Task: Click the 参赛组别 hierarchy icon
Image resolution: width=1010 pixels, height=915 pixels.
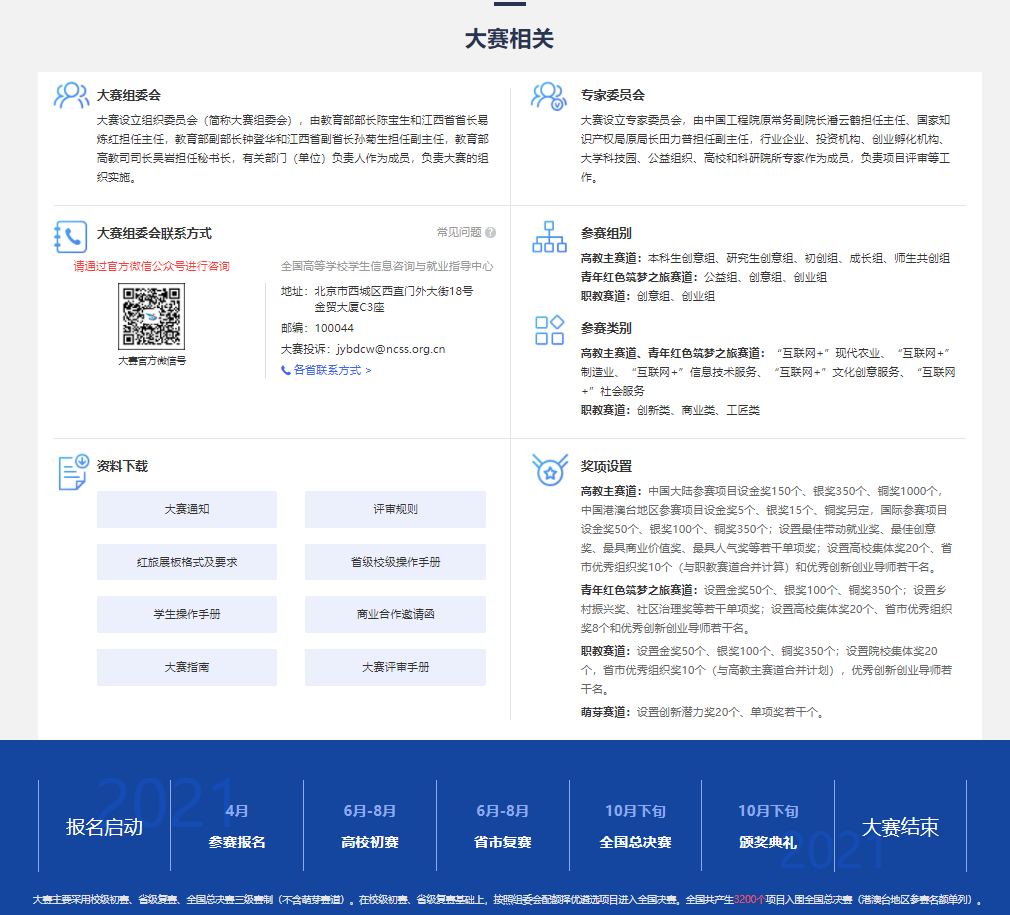Action: pyautogui.click(x=549, y=237)
